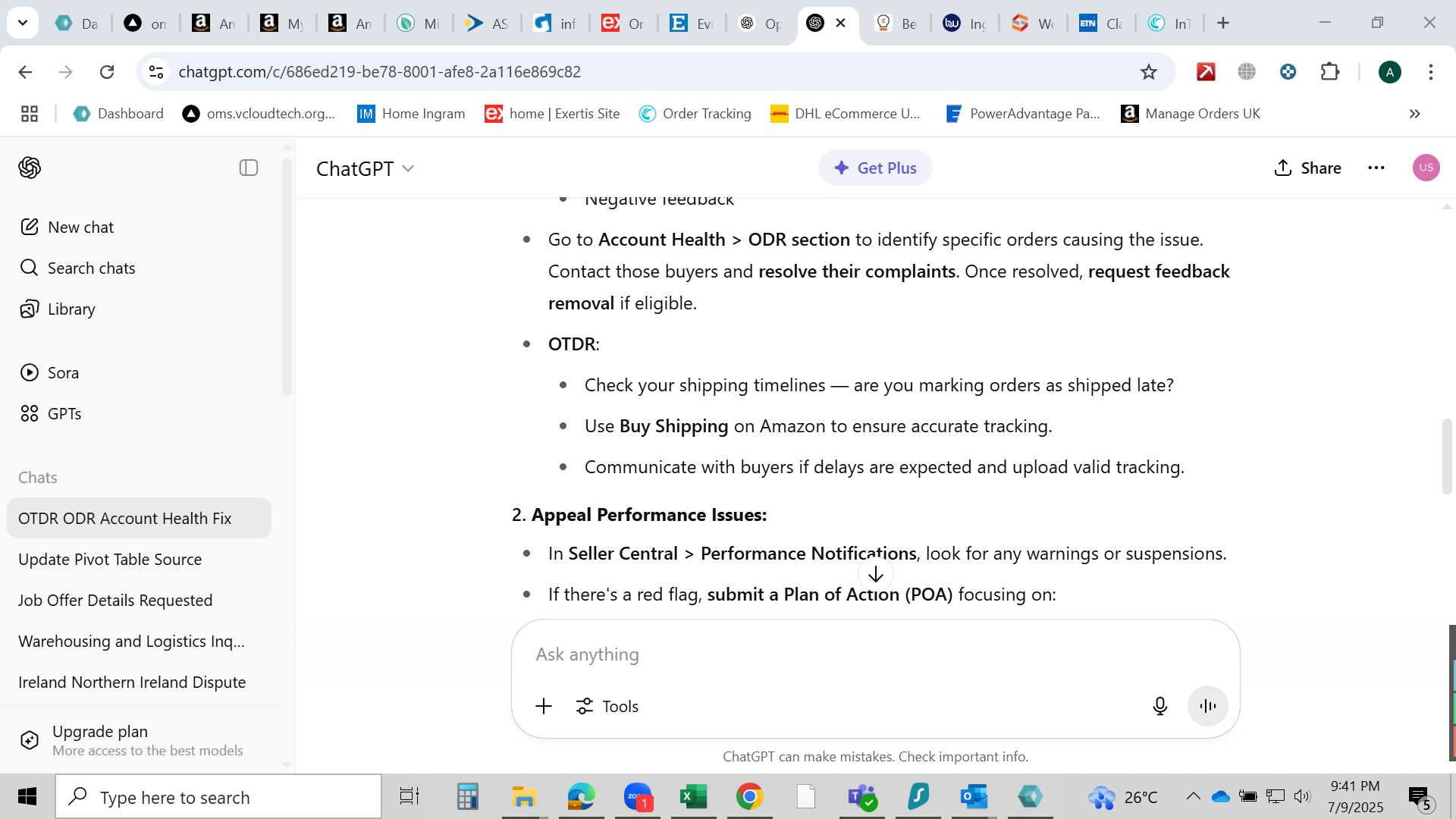The height and width of the screenshot is (819, 1456).
Task: Open a new browser tab
Action: pos(1223,23)
